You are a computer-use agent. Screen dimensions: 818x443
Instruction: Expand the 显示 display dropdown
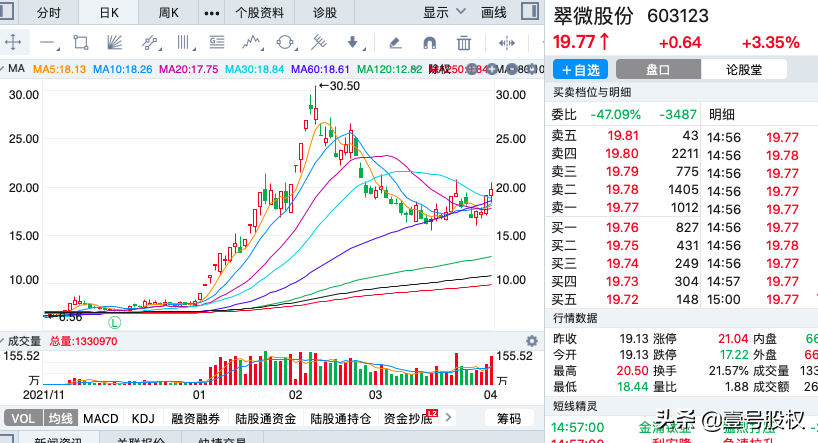(443, 12)
